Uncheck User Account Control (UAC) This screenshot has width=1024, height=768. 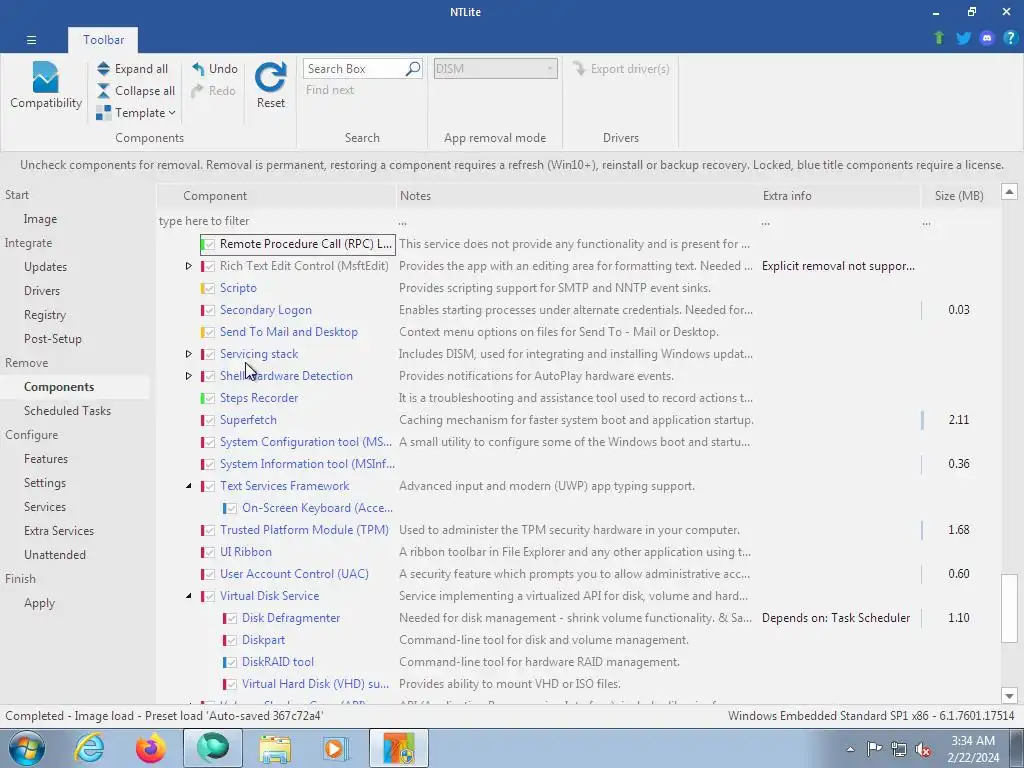[209, 575]
